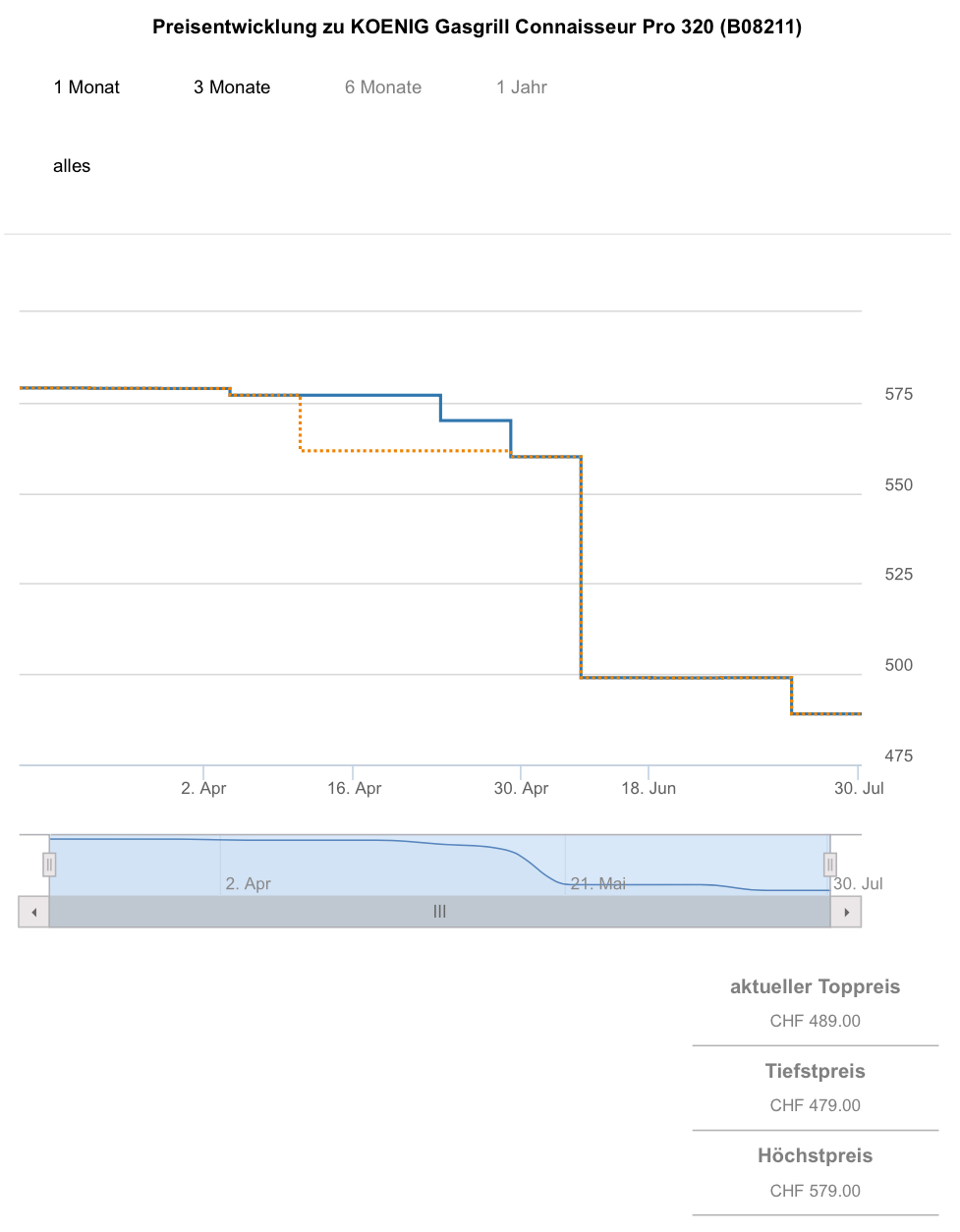Display the full range with alles
The height and width of the screenshot is (1232, 960).
[x=72, y=166]
